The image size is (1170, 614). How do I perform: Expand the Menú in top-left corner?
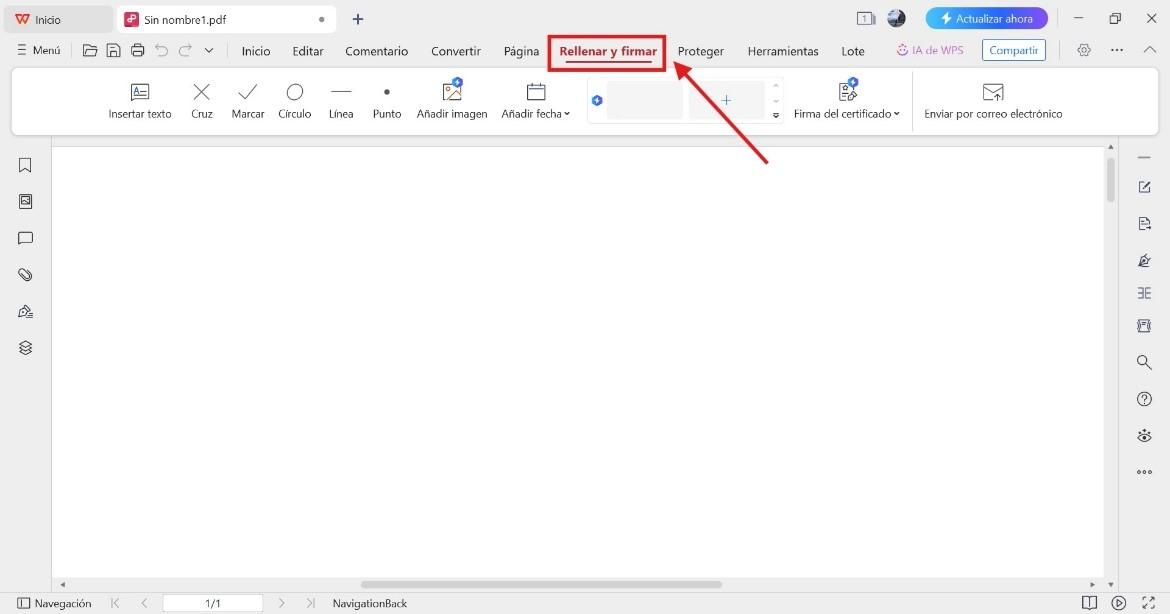click(38, 50)
